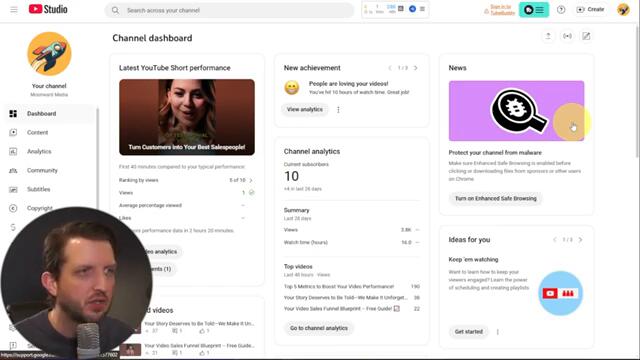This screenshot has width=640, height=360.
Task: Click the TubeBuddy teal menu button
Action: click(x=534, y=10)
